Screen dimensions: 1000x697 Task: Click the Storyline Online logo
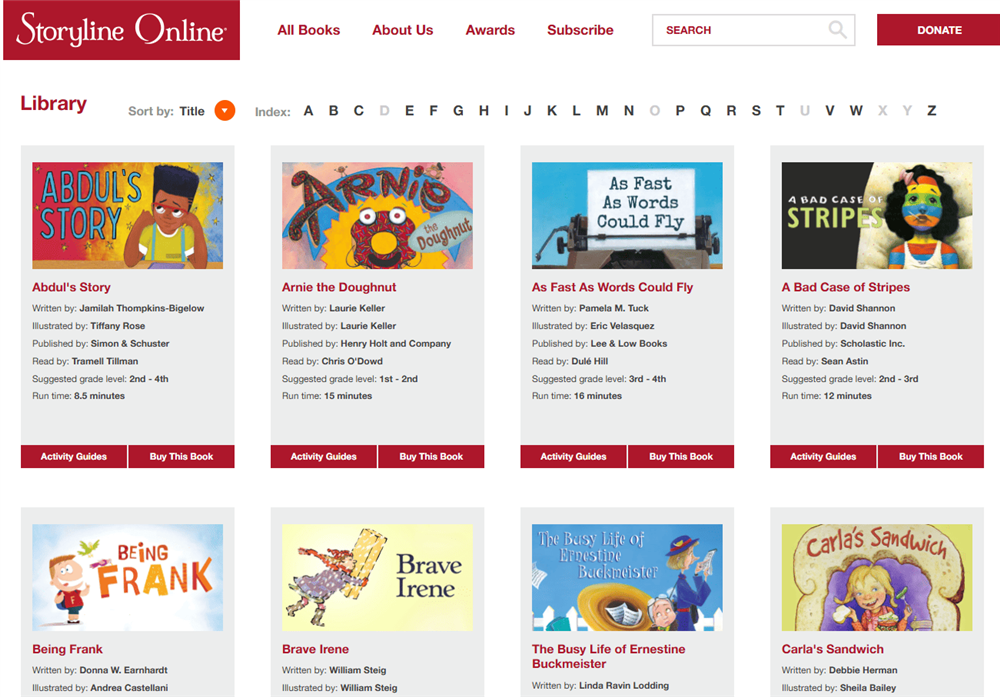pyautogui.click(x=121, y=30)
